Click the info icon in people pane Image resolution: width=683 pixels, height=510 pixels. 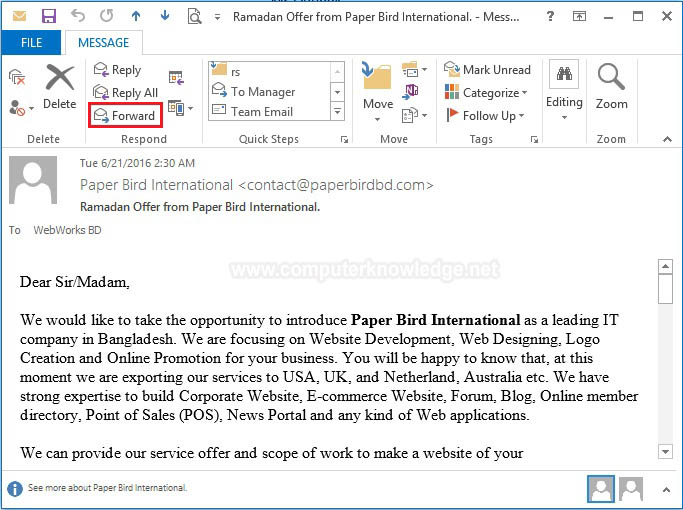pyautogui.click(x=15, y=489)
